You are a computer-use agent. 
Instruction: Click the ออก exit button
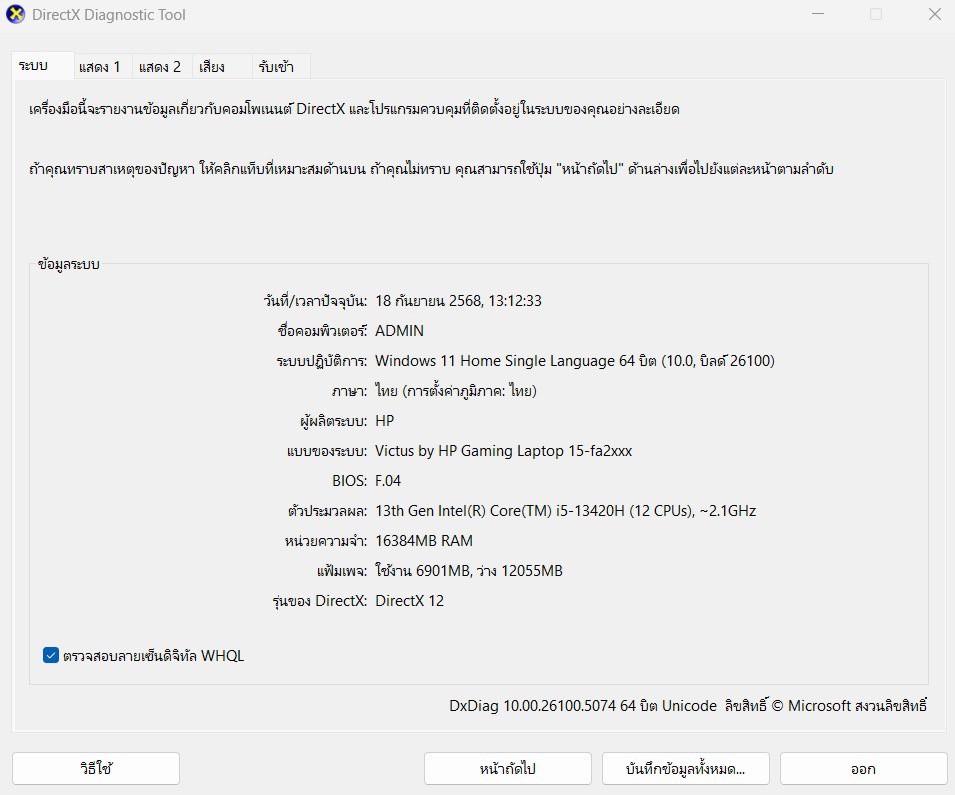[861, 768]
